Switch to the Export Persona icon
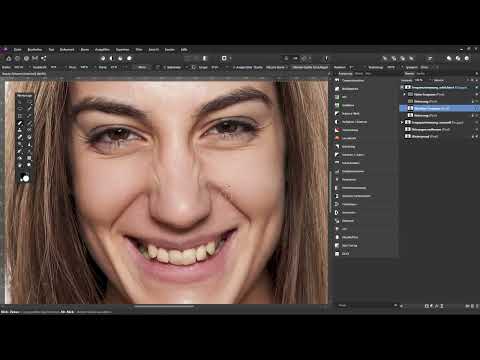The width and height of the screenshot is (480, 360). tap(44, 58)
